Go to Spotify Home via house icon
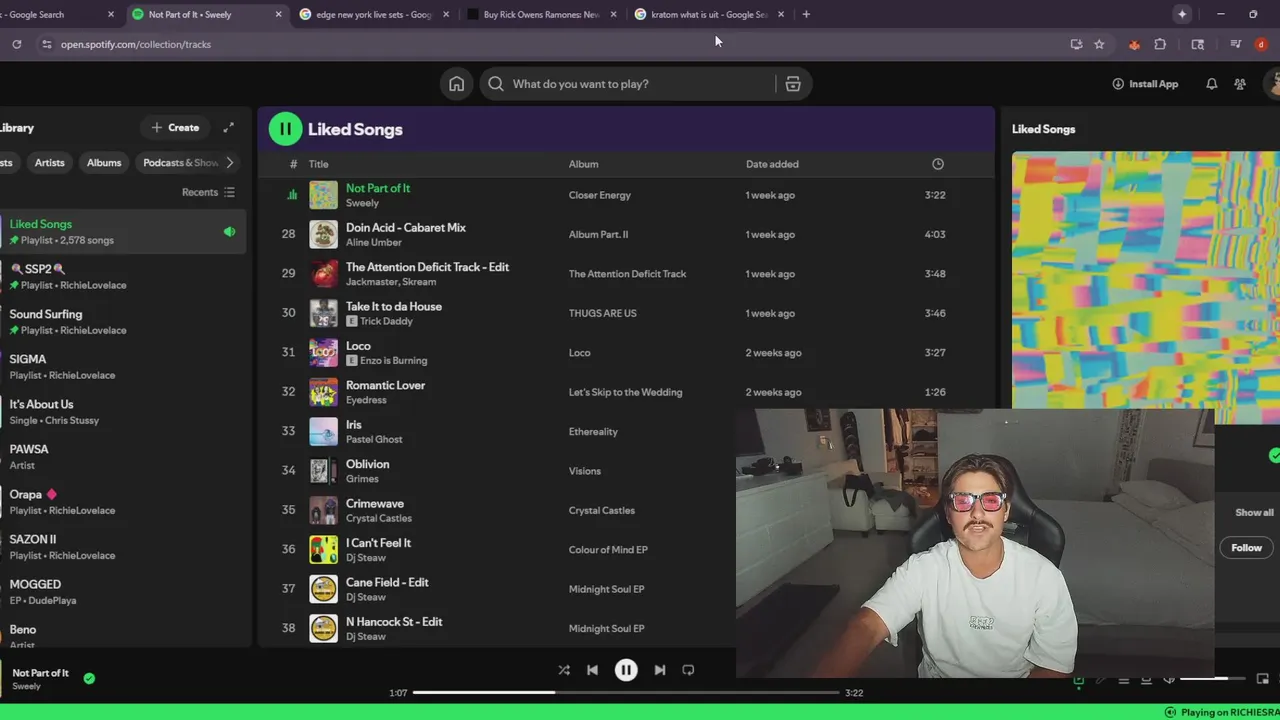 point(456,84)
